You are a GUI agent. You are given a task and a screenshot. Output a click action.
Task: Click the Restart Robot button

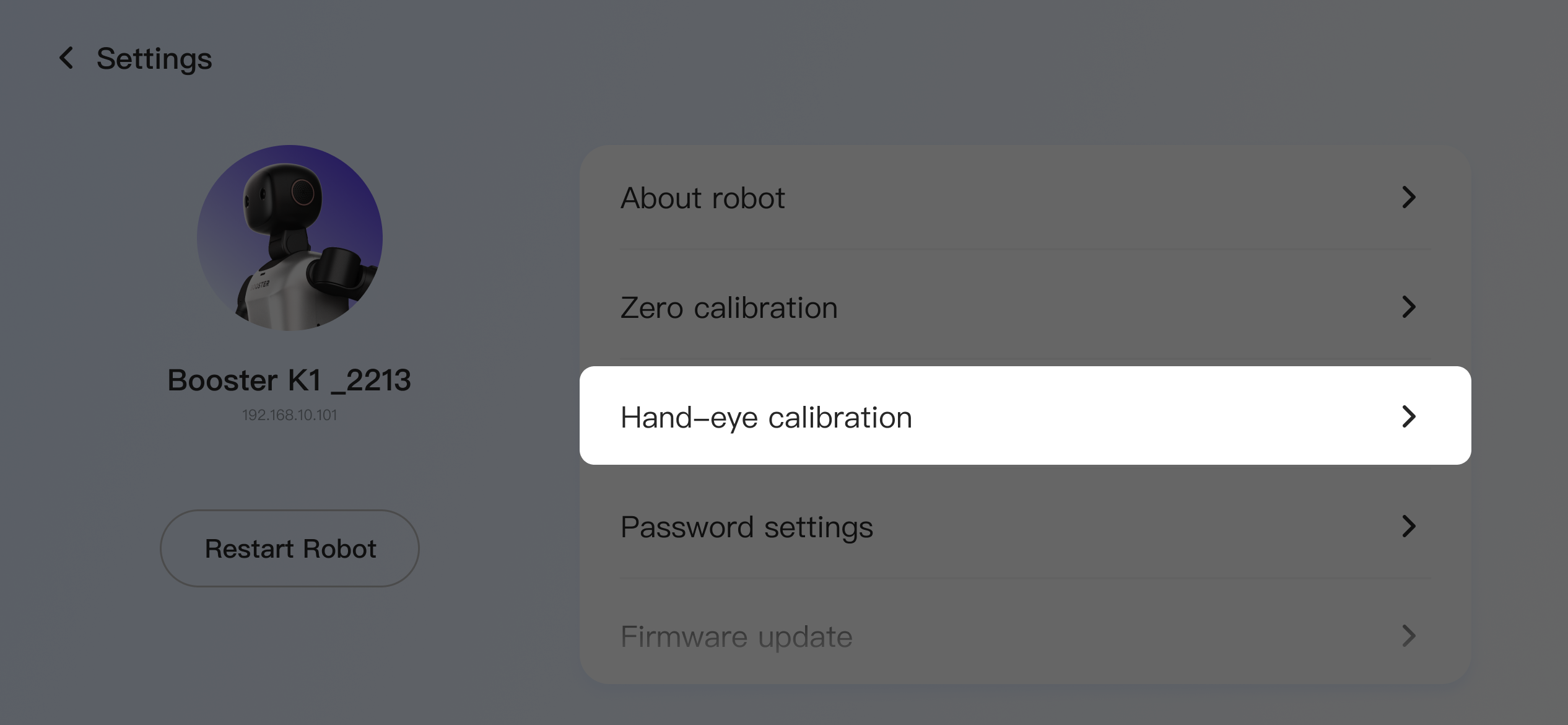point(290,548)
